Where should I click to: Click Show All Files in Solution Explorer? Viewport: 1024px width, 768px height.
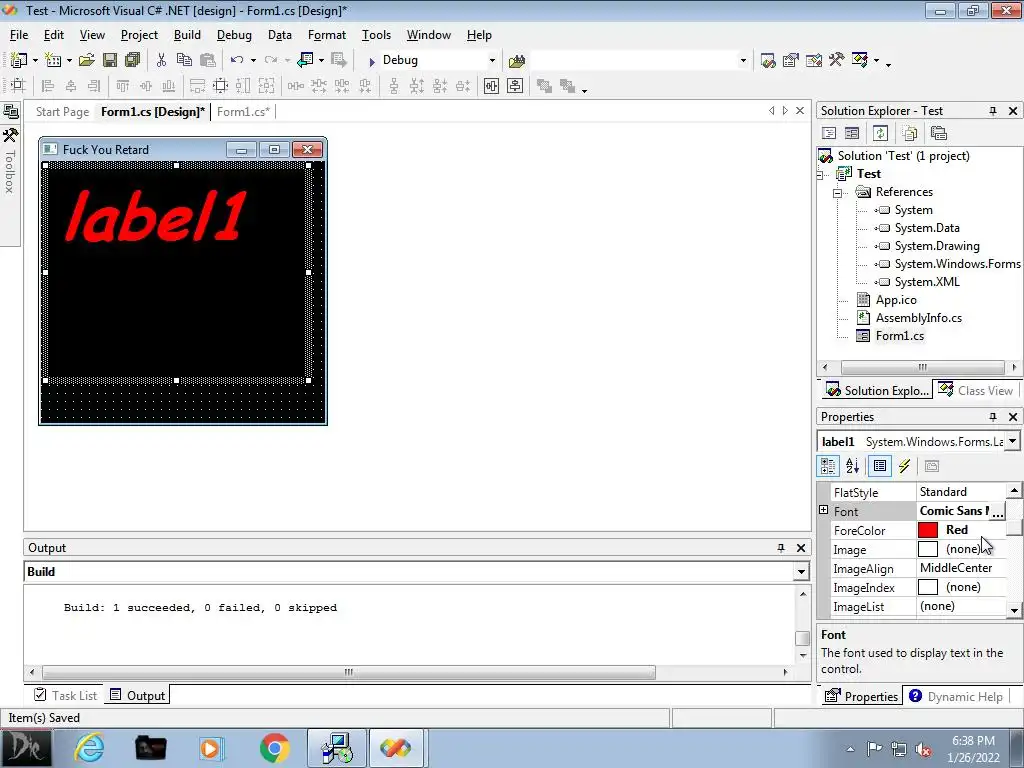pos(910,133)
